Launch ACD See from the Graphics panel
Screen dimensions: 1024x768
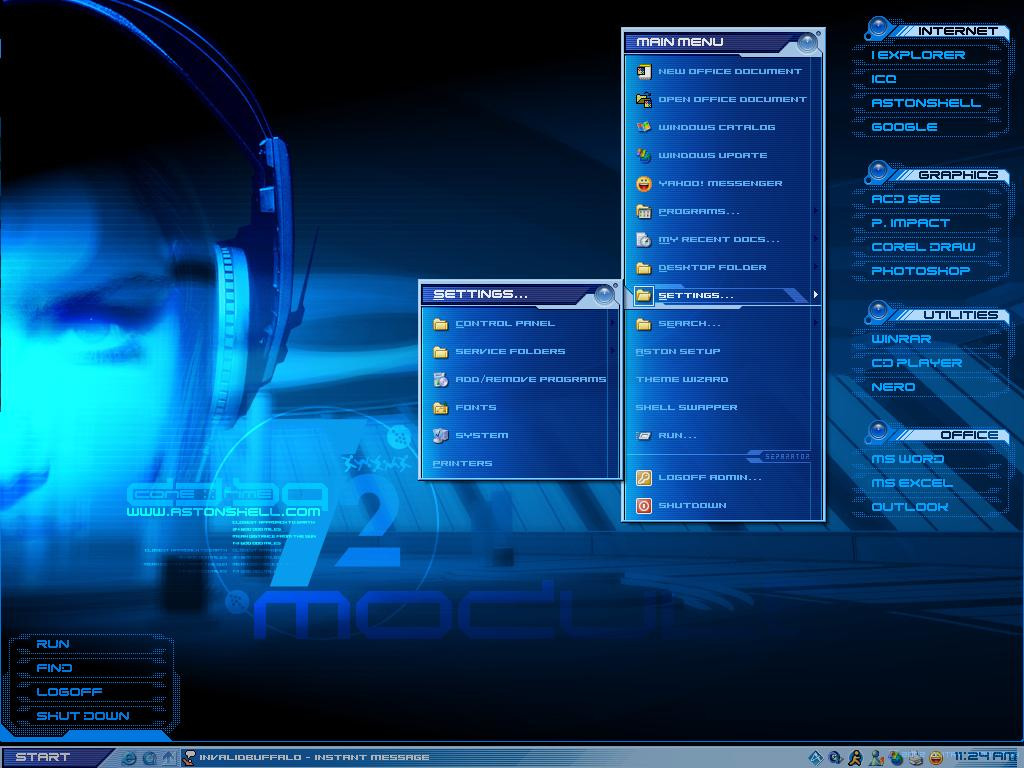pos(906,199)
